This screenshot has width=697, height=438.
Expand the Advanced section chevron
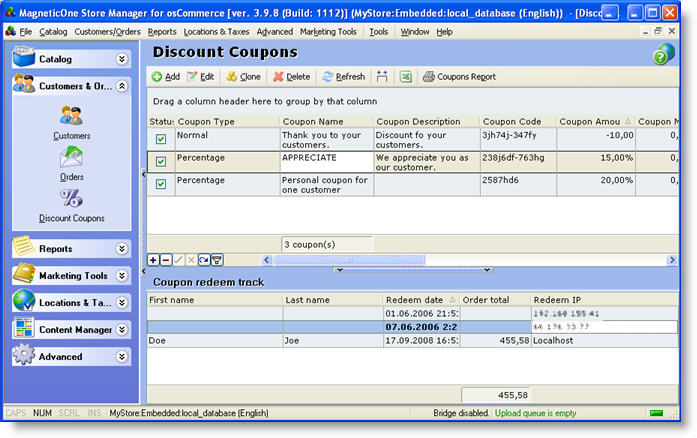coord(122,357)
